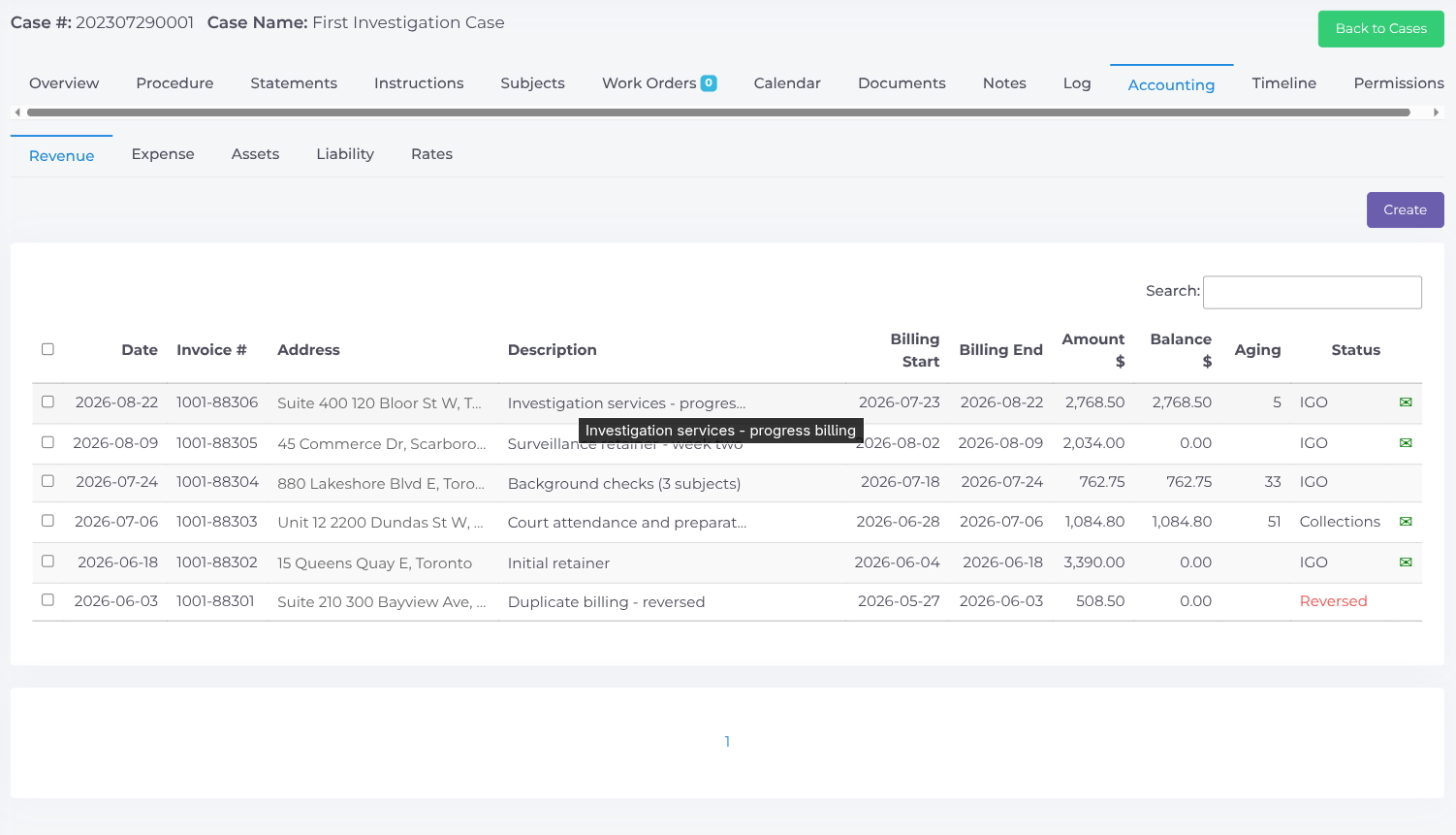Click envelope icon for invoice 1001-88305
This screenshot has width=1456, height=835.
coord(1406,443)
